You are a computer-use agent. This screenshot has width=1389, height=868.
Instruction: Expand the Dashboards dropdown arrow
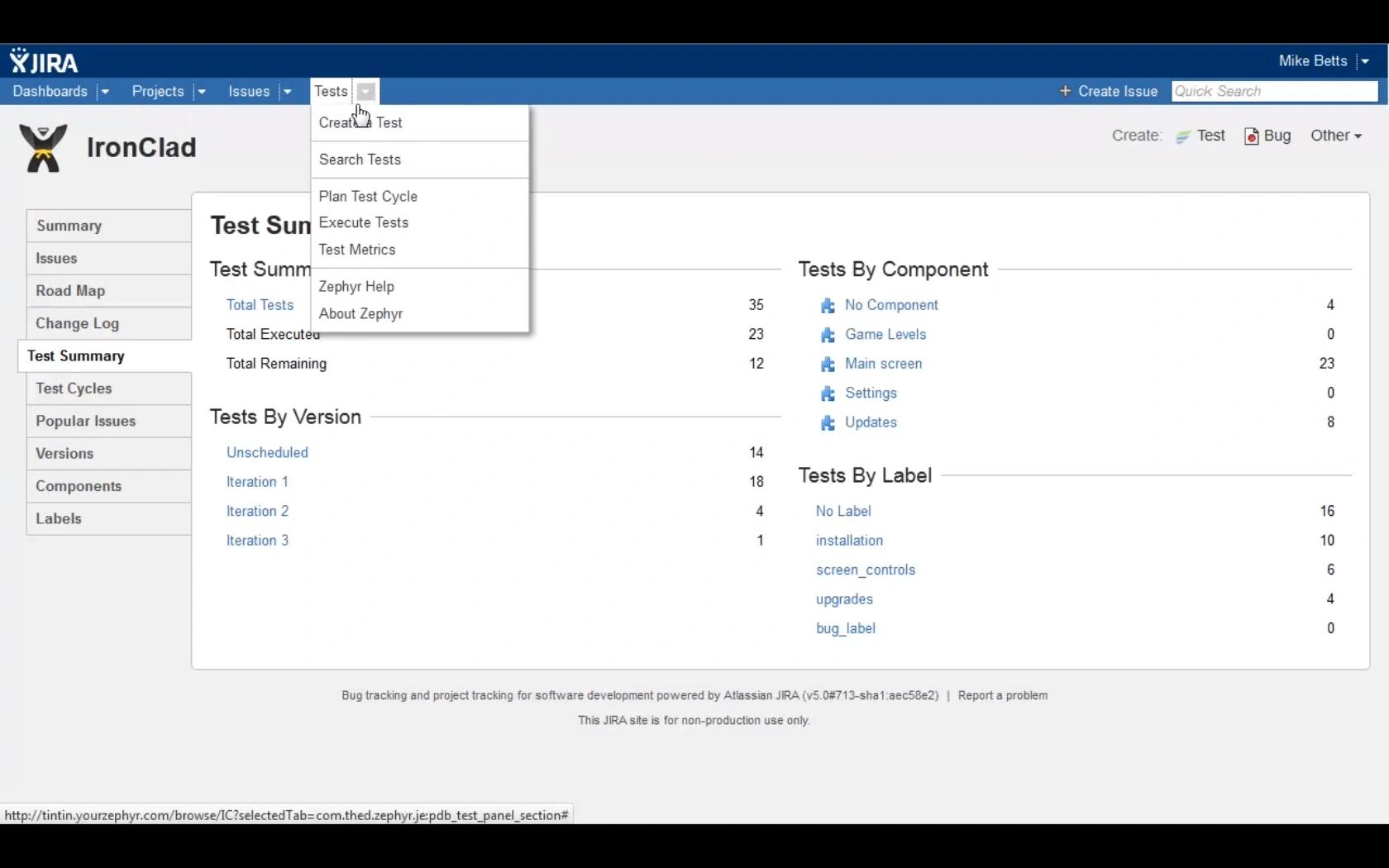(x=105, y=92)
